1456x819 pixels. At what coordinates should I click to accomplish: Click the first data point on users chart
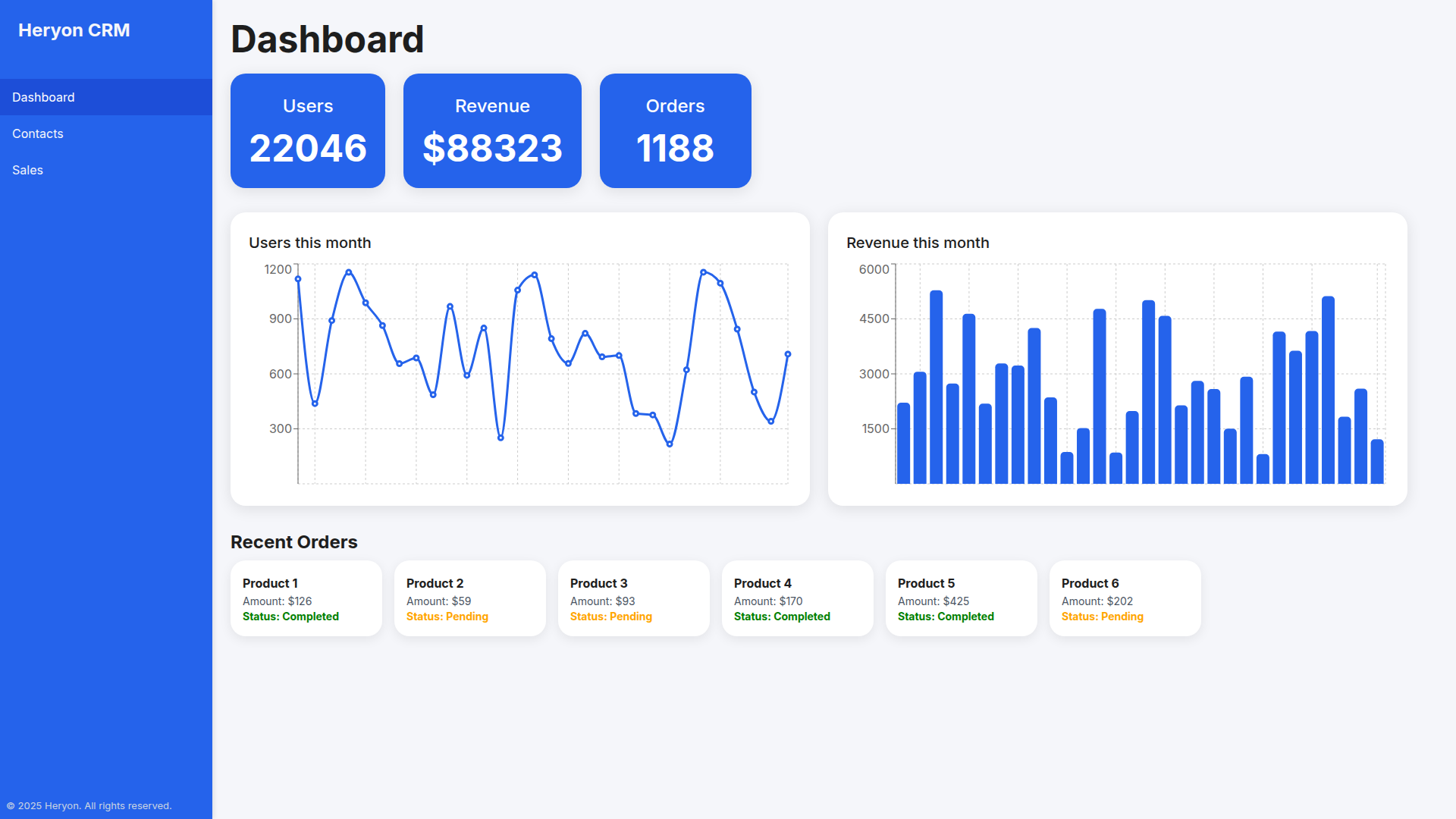coord(298,279)
